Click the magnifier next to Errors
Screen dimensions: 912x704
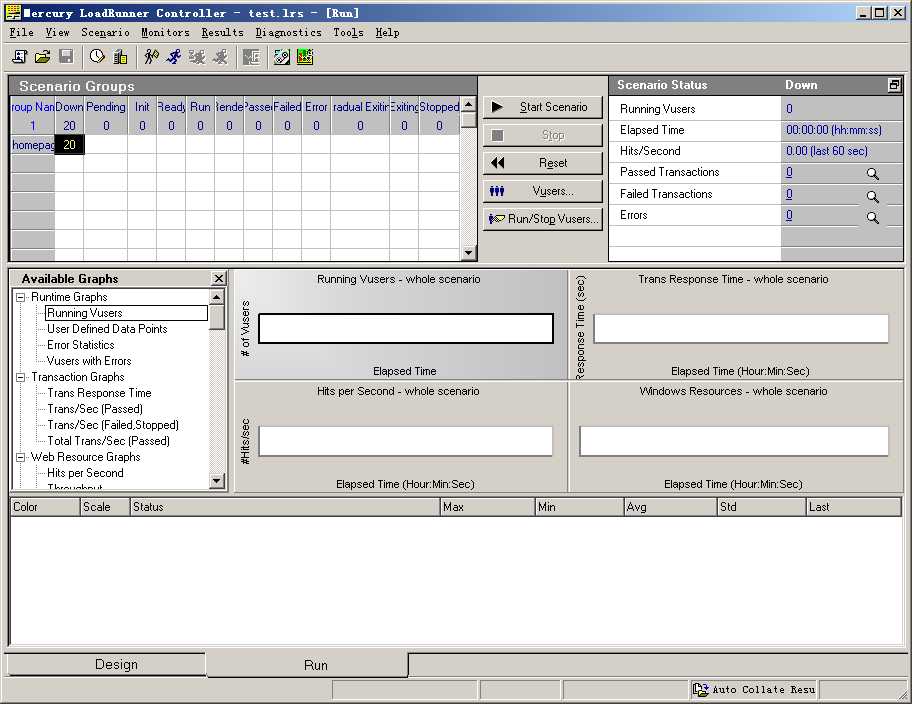872,218
